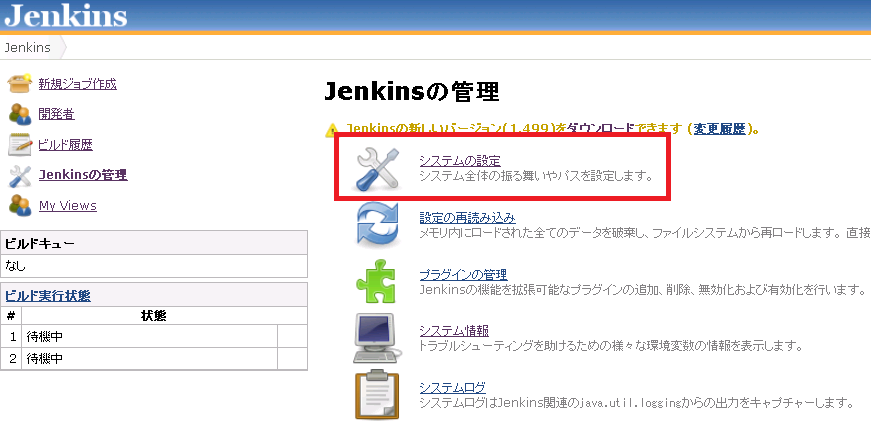Click the 開発者 people icon
The height and width of the screenshot is (424, 871).
point(20,114)
